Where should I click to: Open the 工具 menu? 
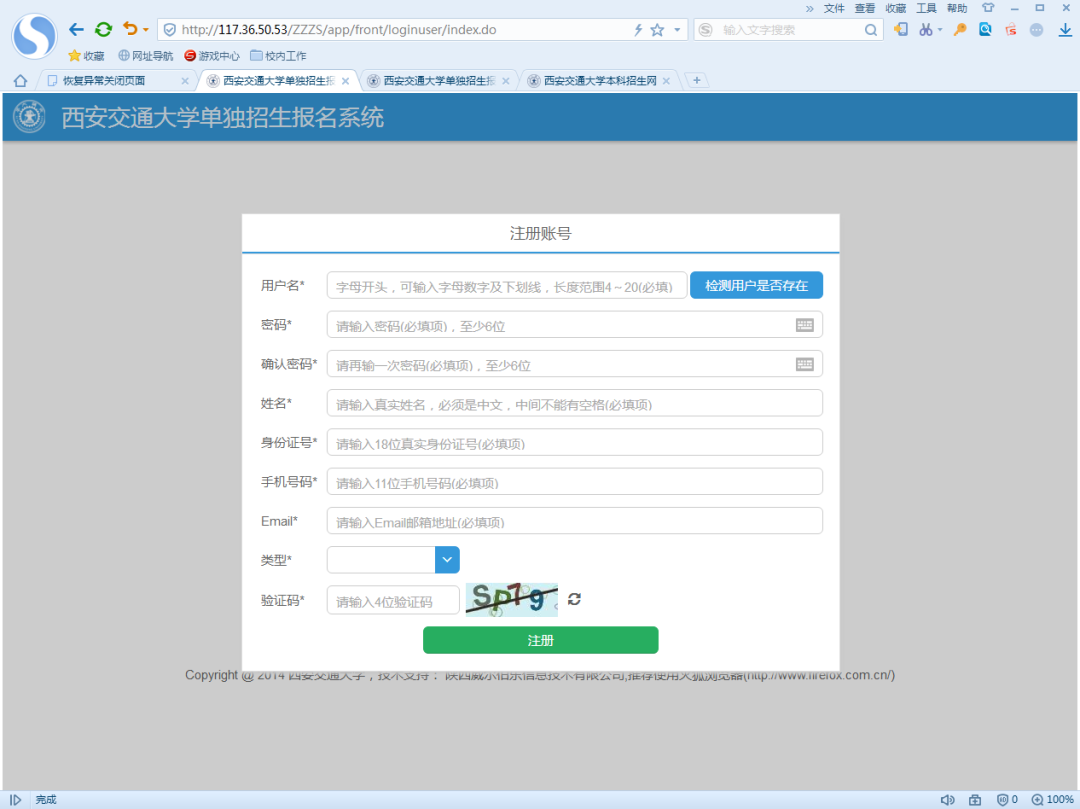[x=926, y=8]
